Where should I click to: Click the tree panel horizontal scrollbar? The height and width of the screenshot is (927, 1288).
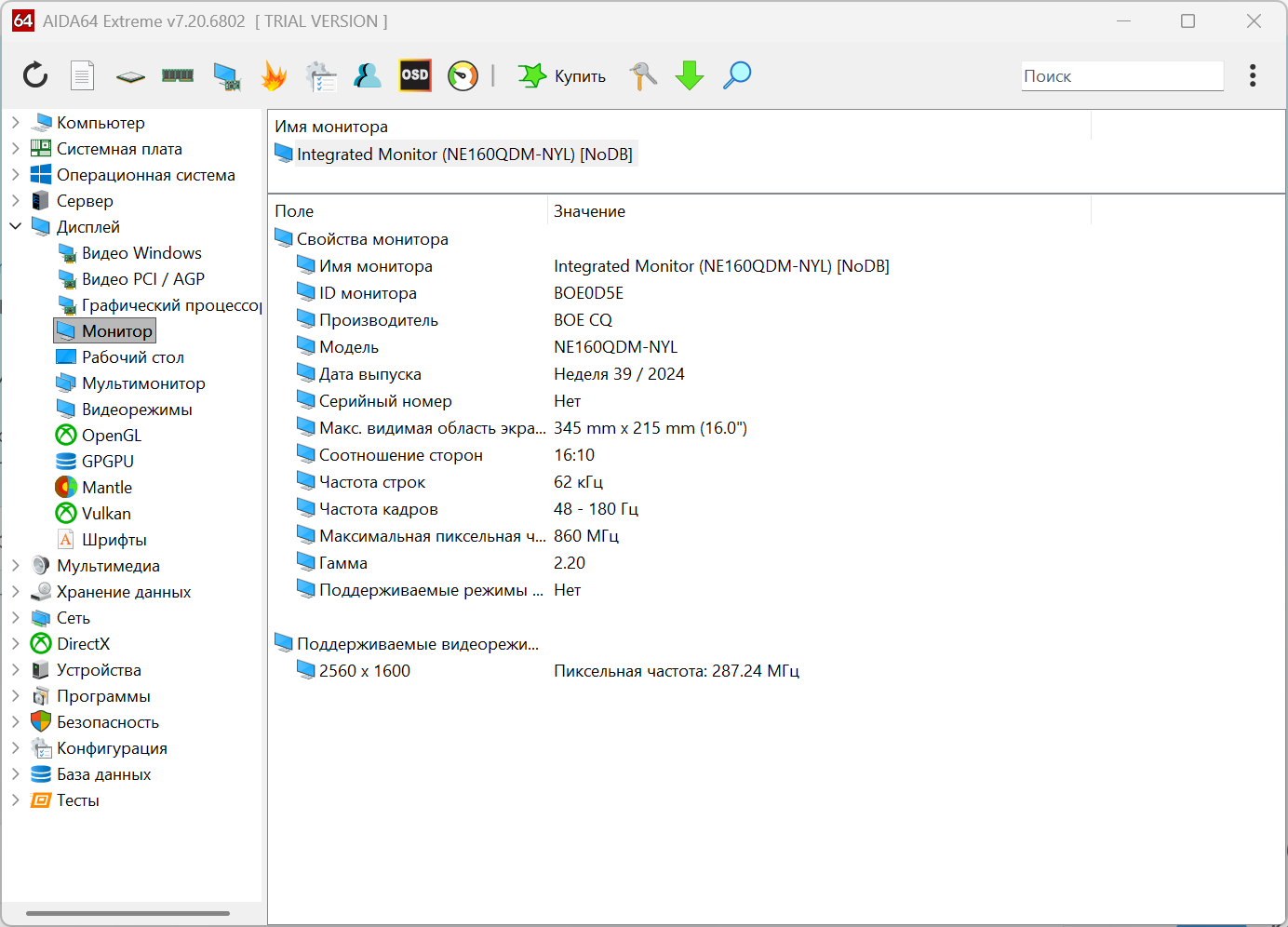click(127, 913)
